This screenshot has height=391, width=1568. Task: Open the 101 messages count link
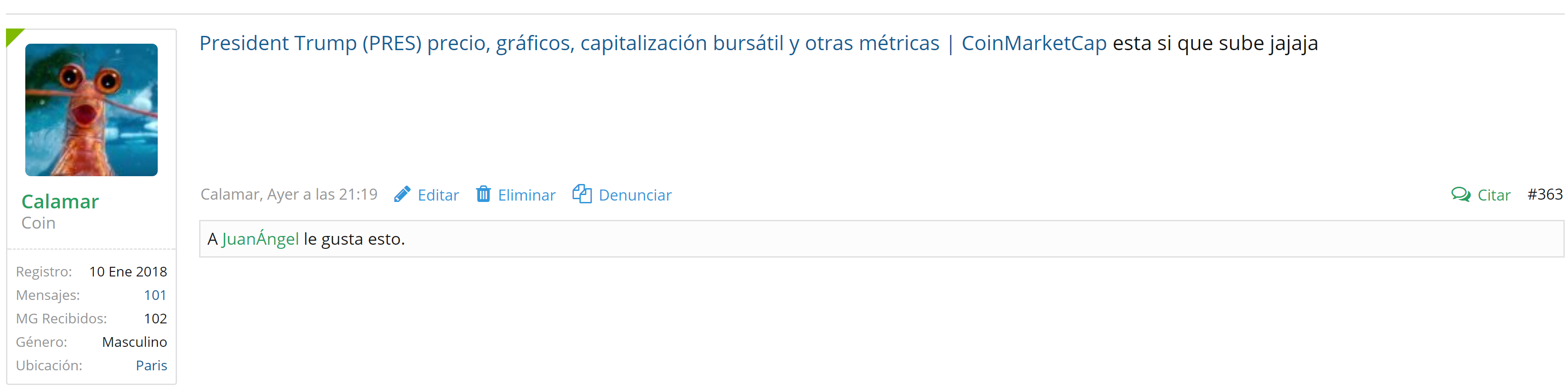point(155,295)
